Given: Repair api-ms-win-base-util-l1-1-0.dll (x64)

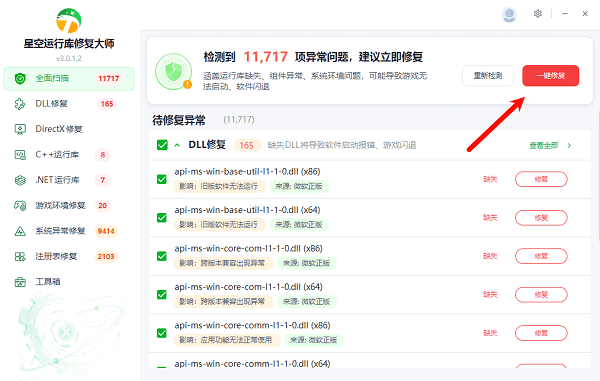Looking at the screenshot, I should (x=541, y=218).
